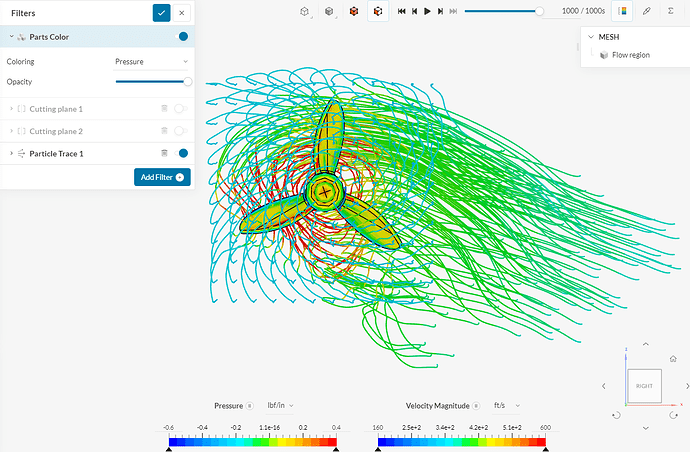The height and width of the screenshot is (452, 690).
Task: Roll view clockwise with the circular arrow
Action: coord(673,415)
